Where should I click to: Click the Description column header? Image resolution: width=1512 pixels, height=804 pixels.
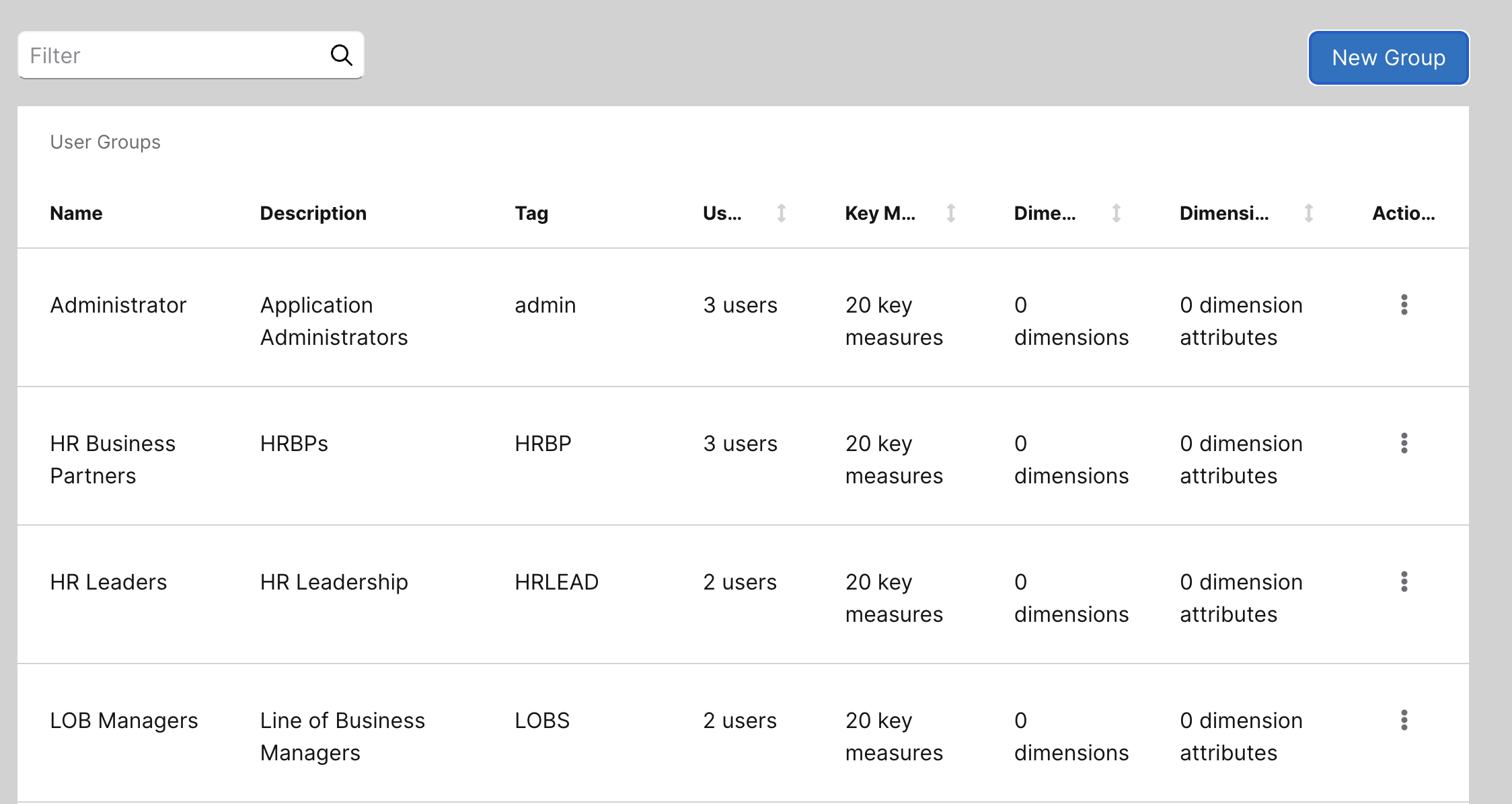[x=313, y=213]
